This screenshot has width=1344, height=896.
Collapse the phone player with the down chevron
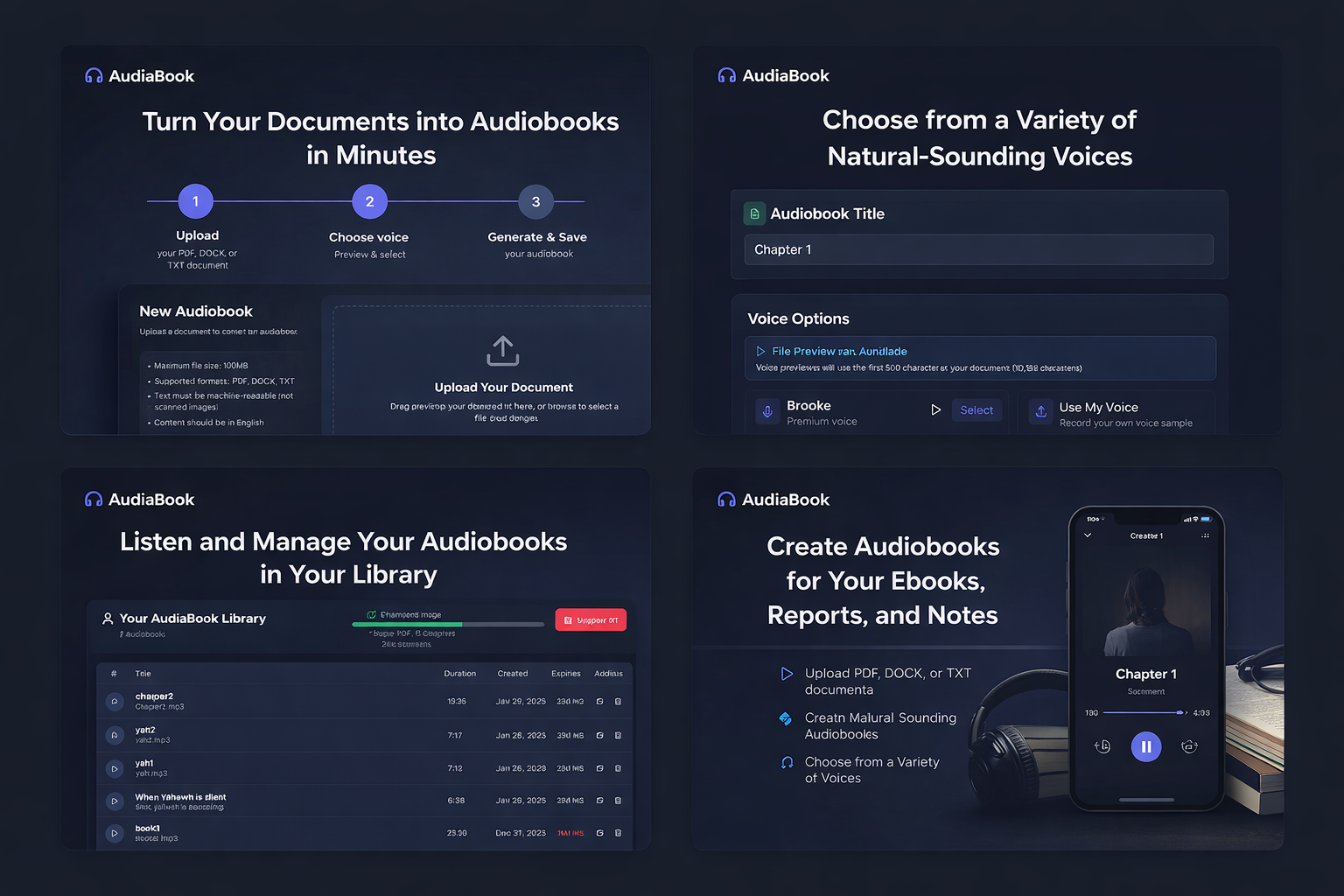[1088, 535]
